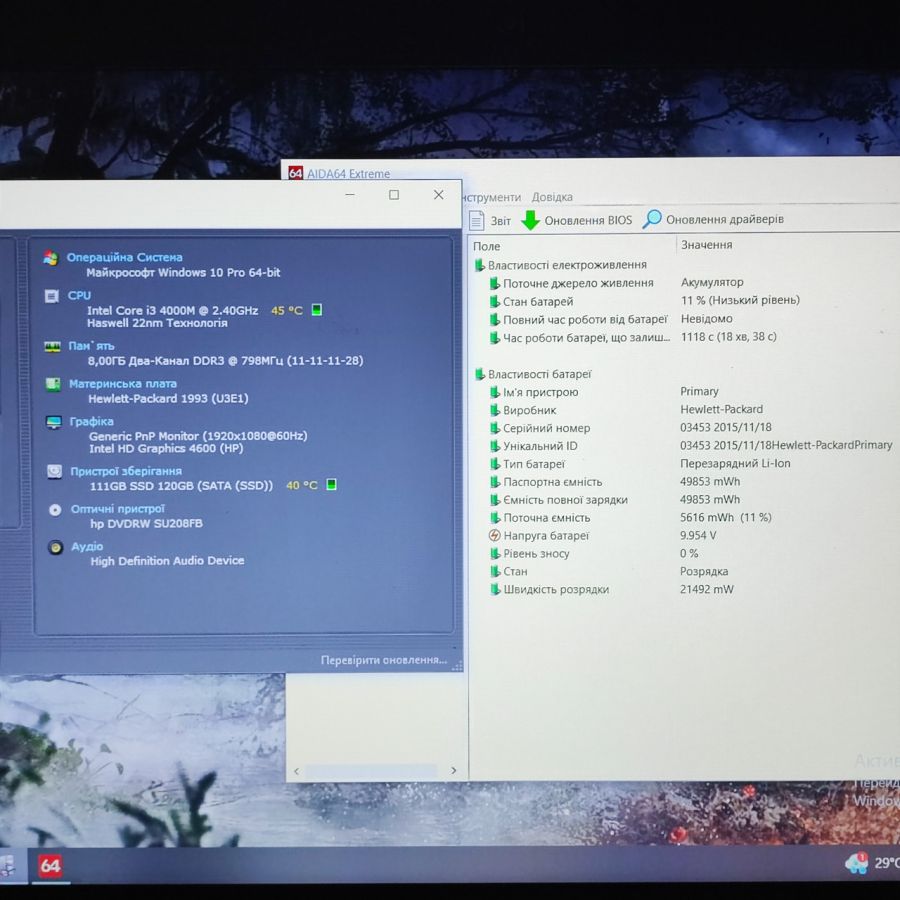
Task: Click the AIDA64 Extreme title bar logo
Action: point(295,173)
